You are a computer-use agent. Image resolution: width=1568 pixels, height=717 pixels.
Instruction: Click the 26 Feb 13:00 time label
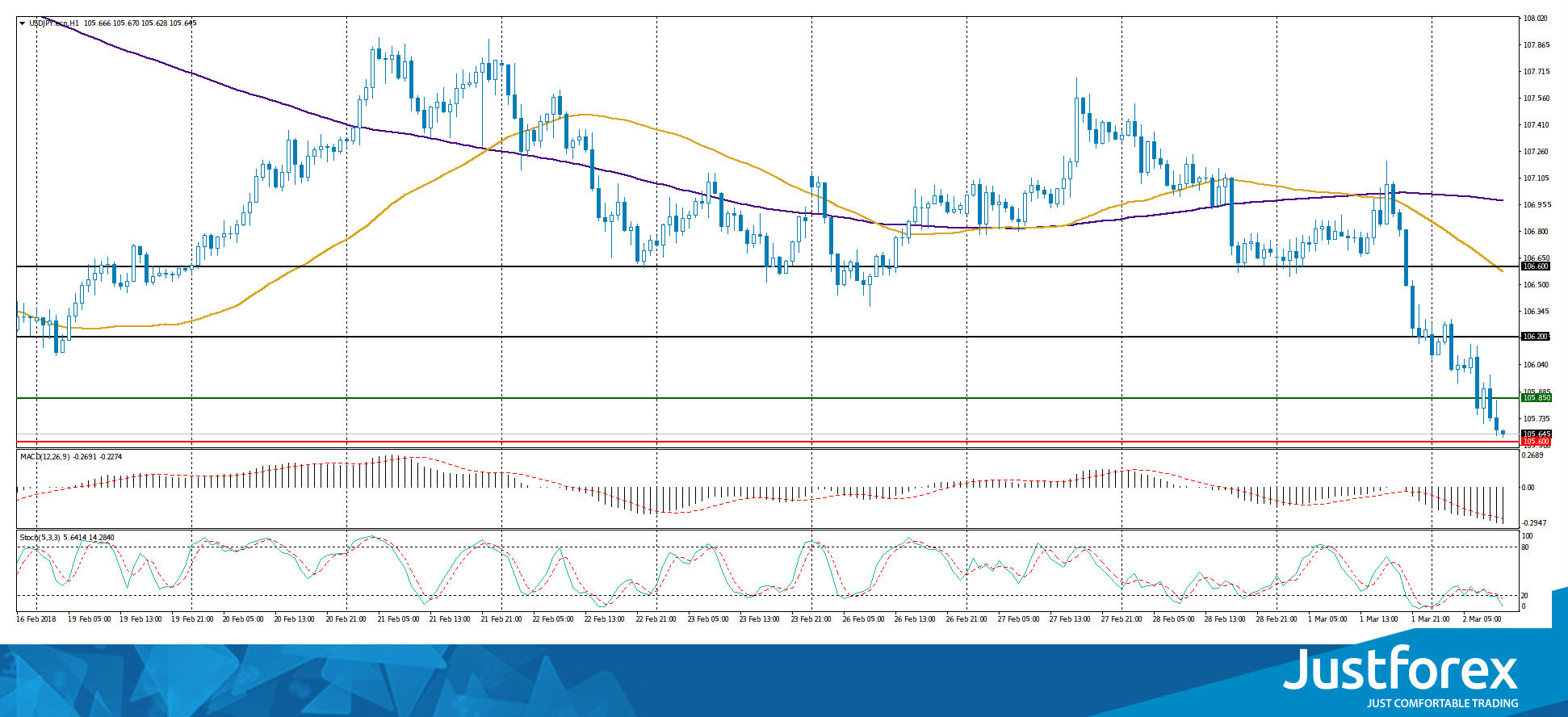click(915, 619)
